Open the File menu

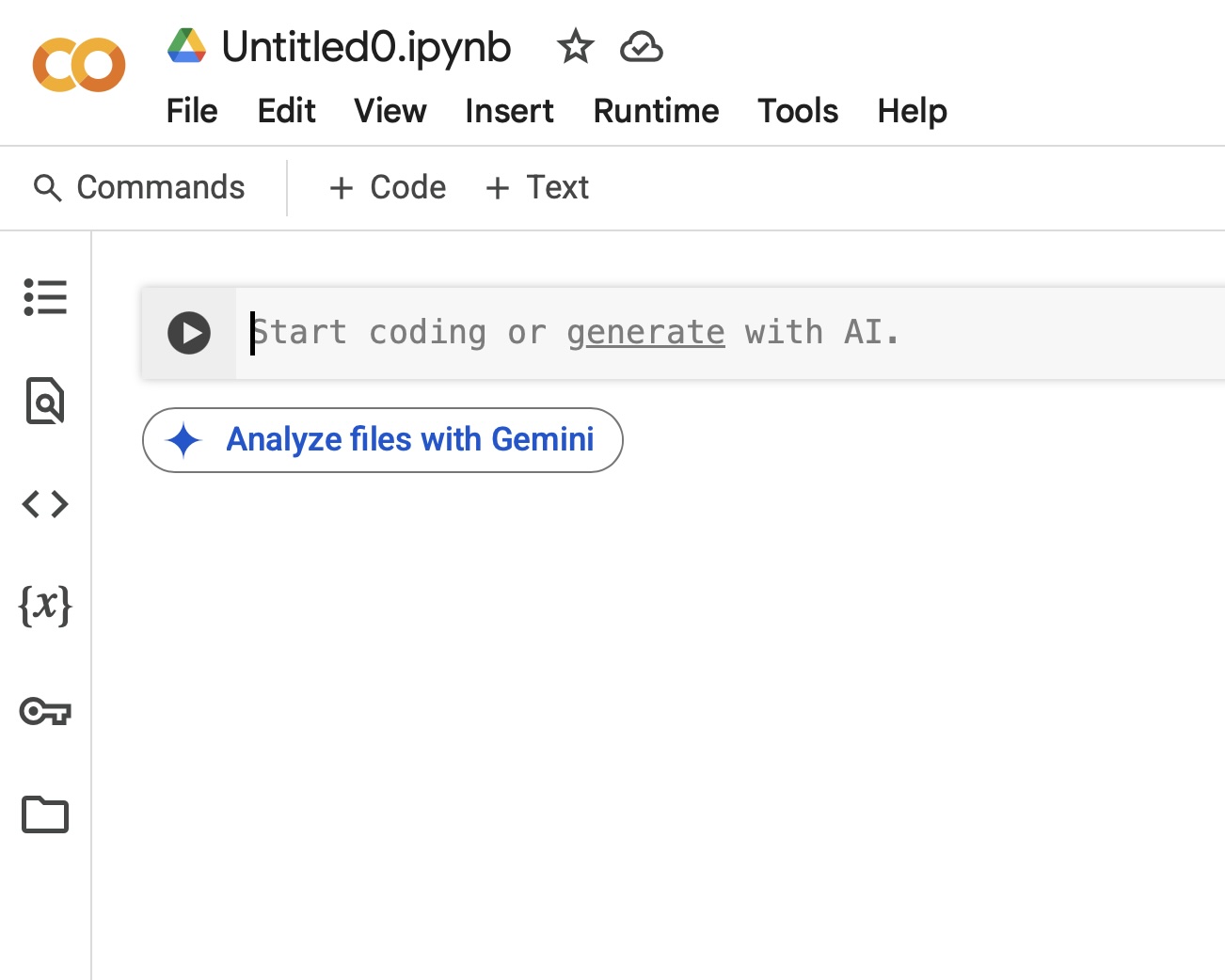click(192, 111)
